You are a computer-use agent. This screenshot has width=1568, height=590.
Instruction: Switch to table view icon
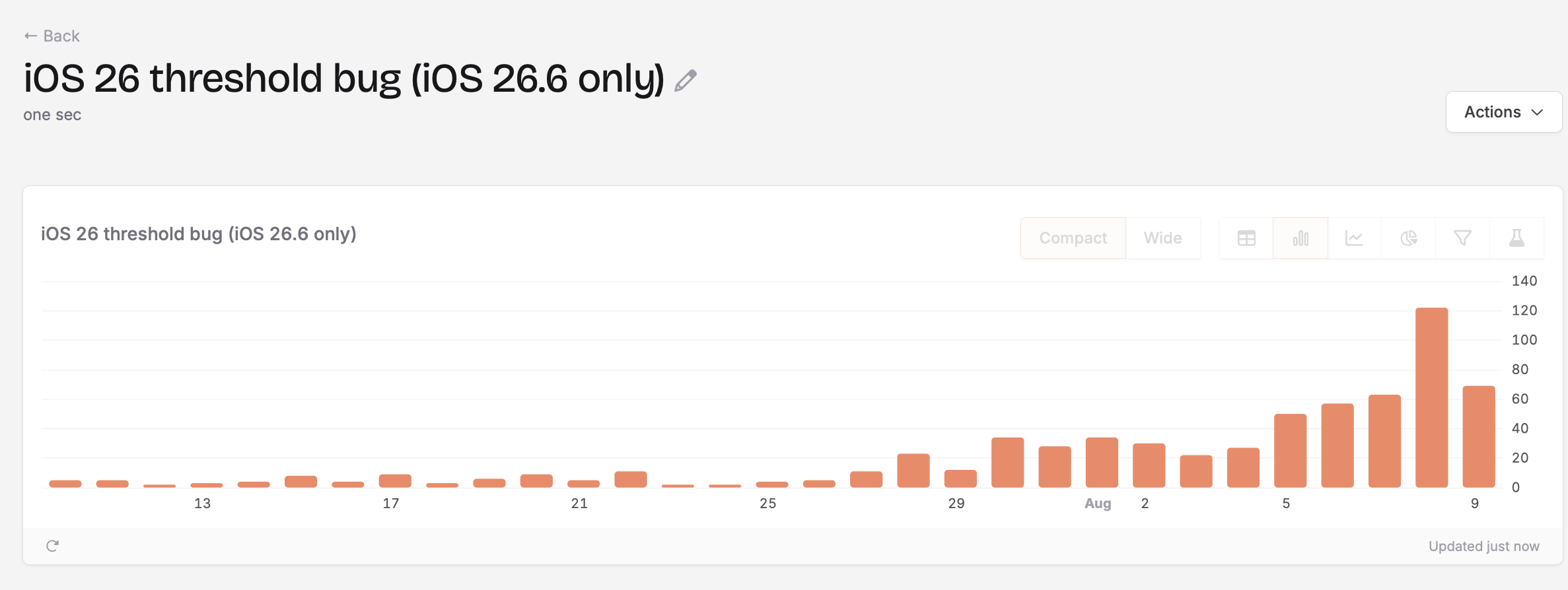1246,238
